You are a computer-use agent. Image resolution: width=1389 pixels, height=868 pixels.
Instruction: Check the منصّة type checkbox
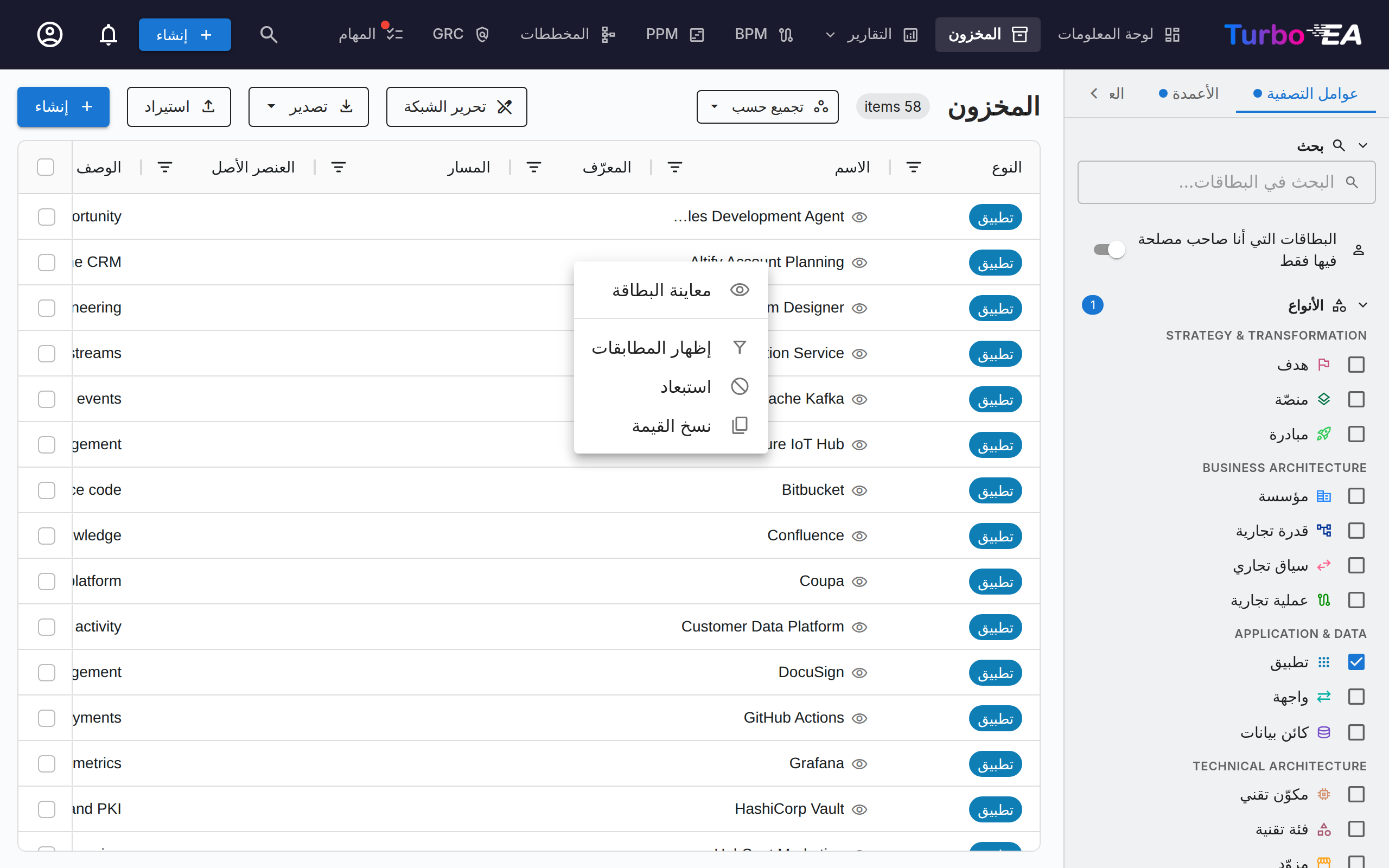[x=1356, y=399]
